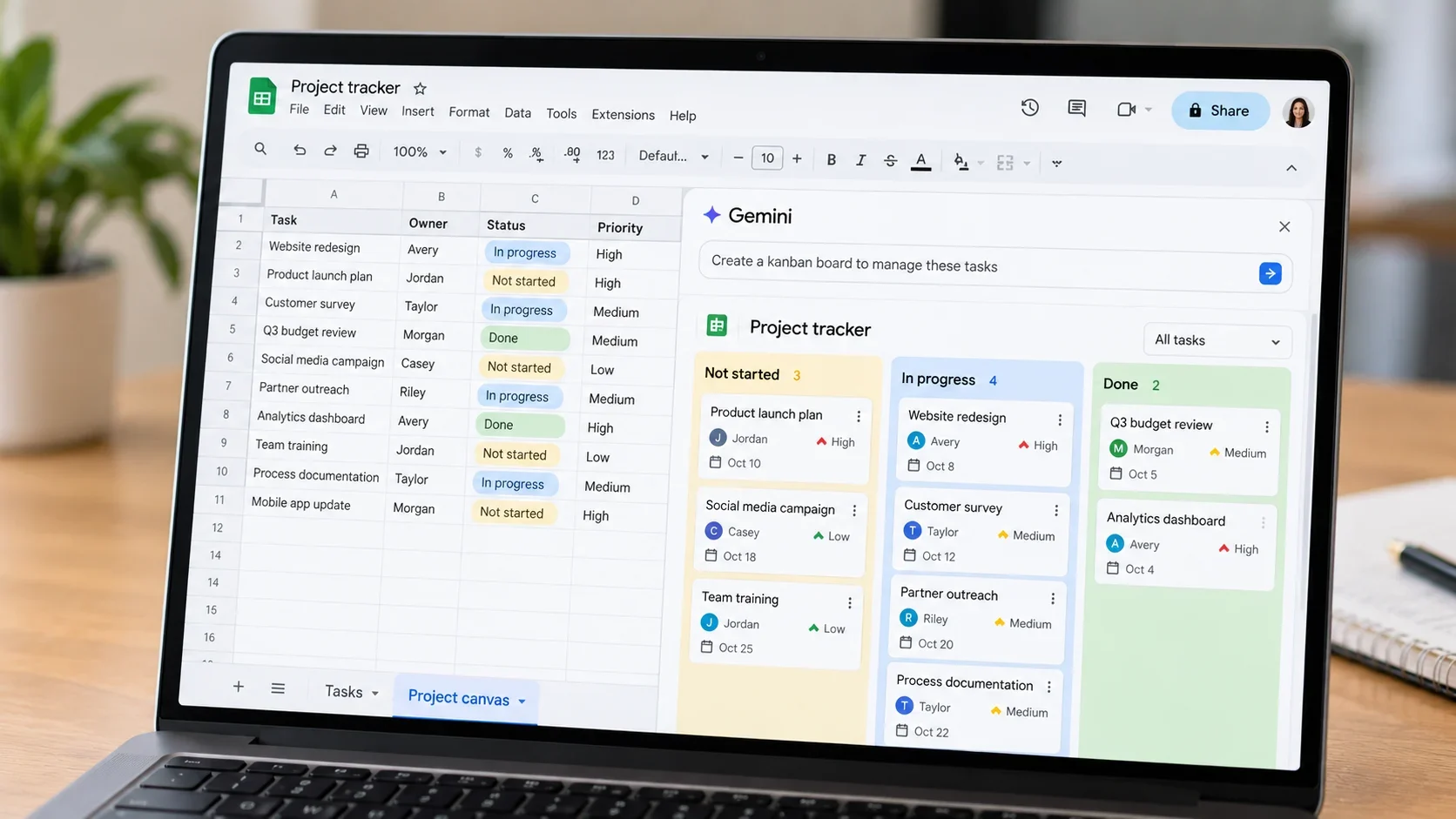Add a new sheet

(239, 687)
